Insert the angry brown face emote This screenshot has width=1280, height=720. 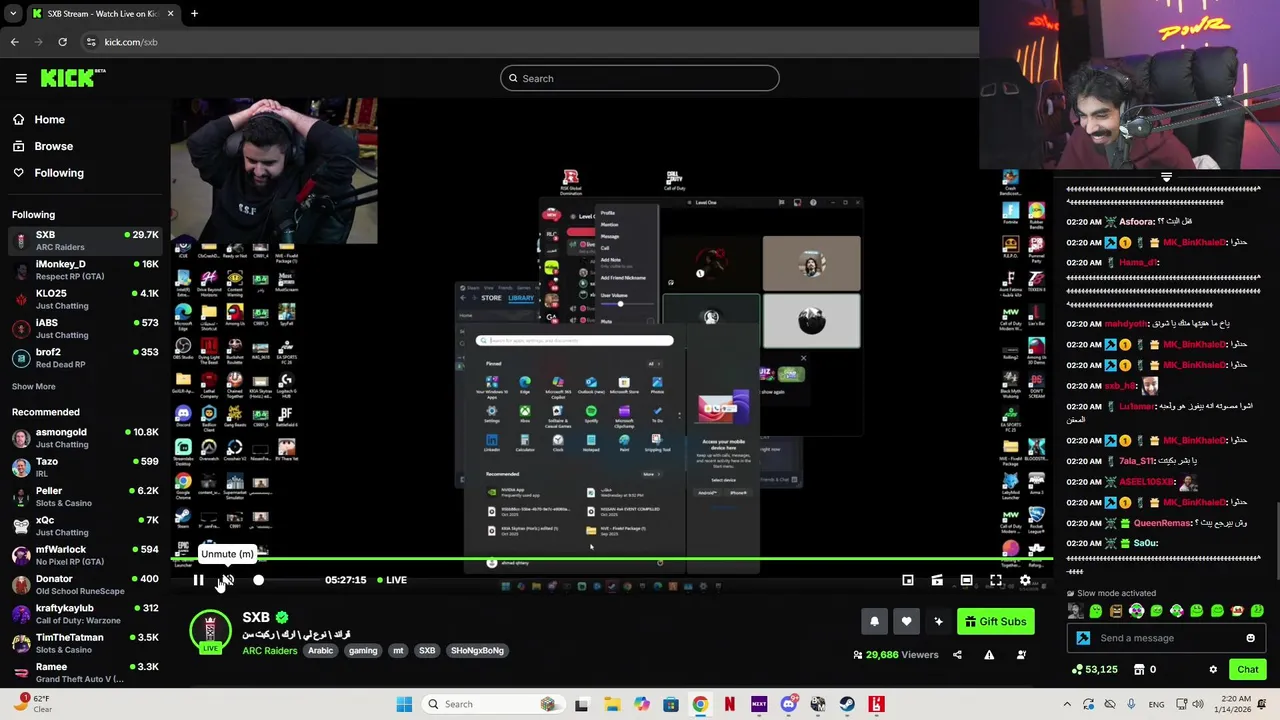click(x=1116, y=611)
